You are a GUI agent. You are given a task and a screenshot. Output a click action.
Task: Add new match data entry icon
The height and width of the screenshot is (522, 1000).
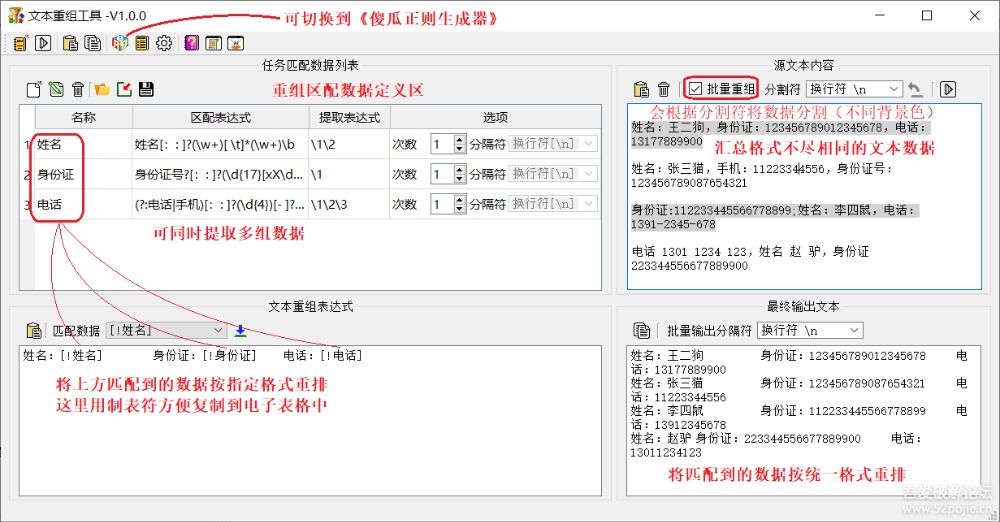[34, 89]
